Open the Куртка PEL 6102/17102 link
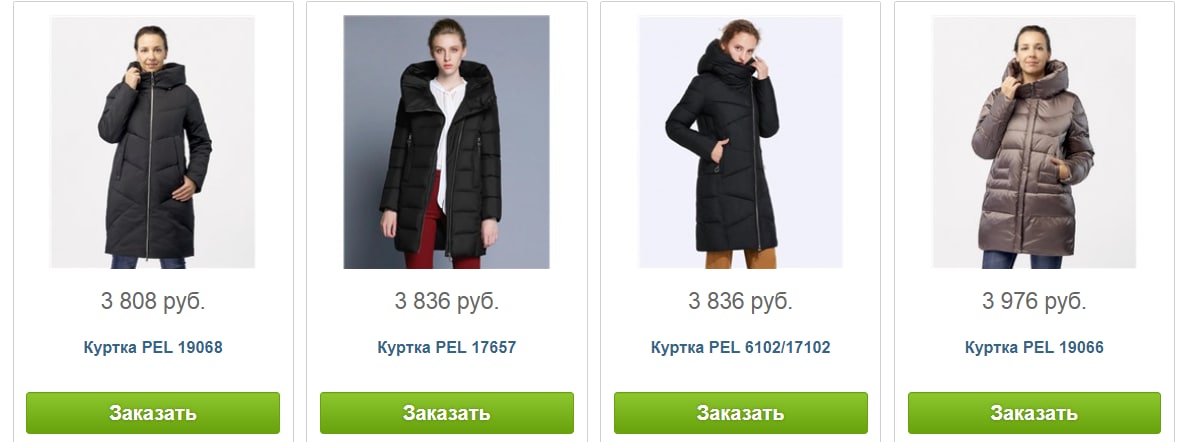Screen dimensions: 1185x442 (741, 348)
